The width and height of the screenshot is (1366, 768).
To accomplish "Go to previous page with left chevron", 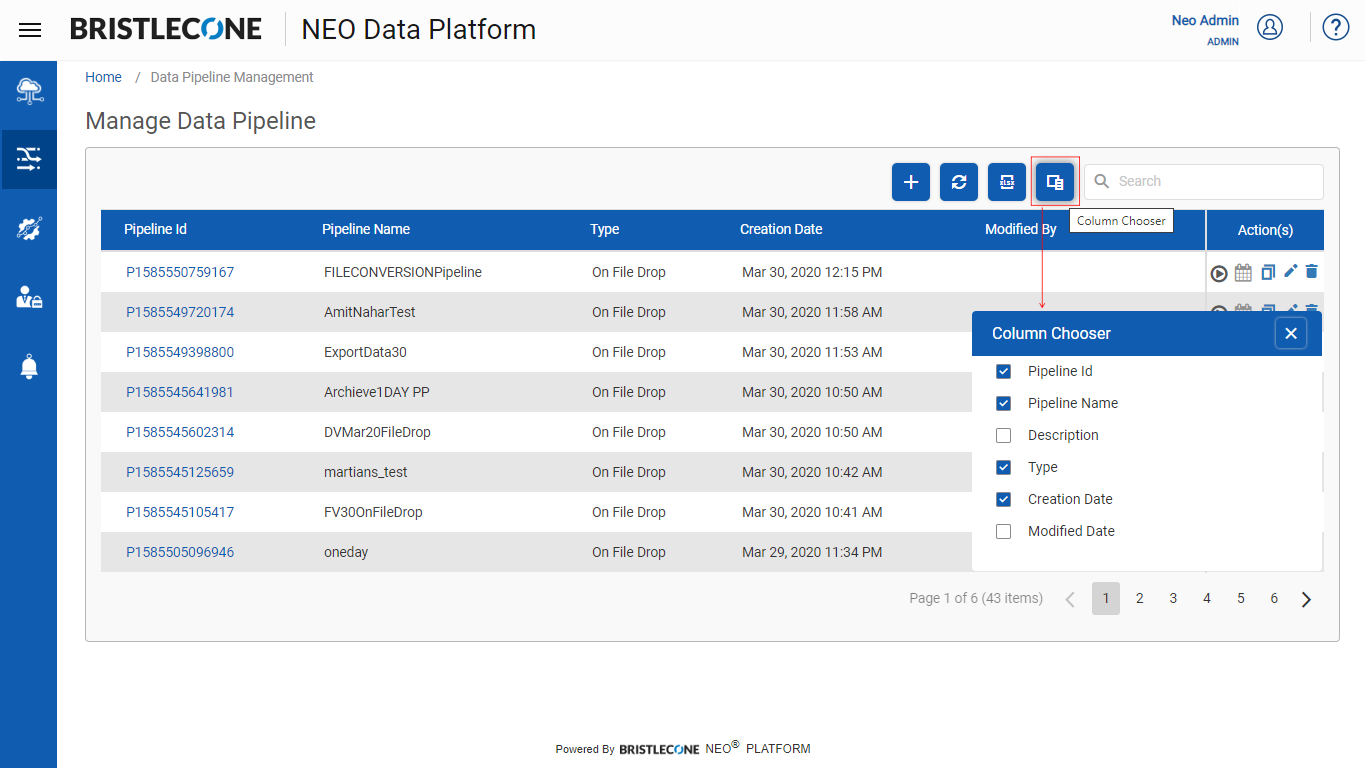I will [x=1070, y=599].
